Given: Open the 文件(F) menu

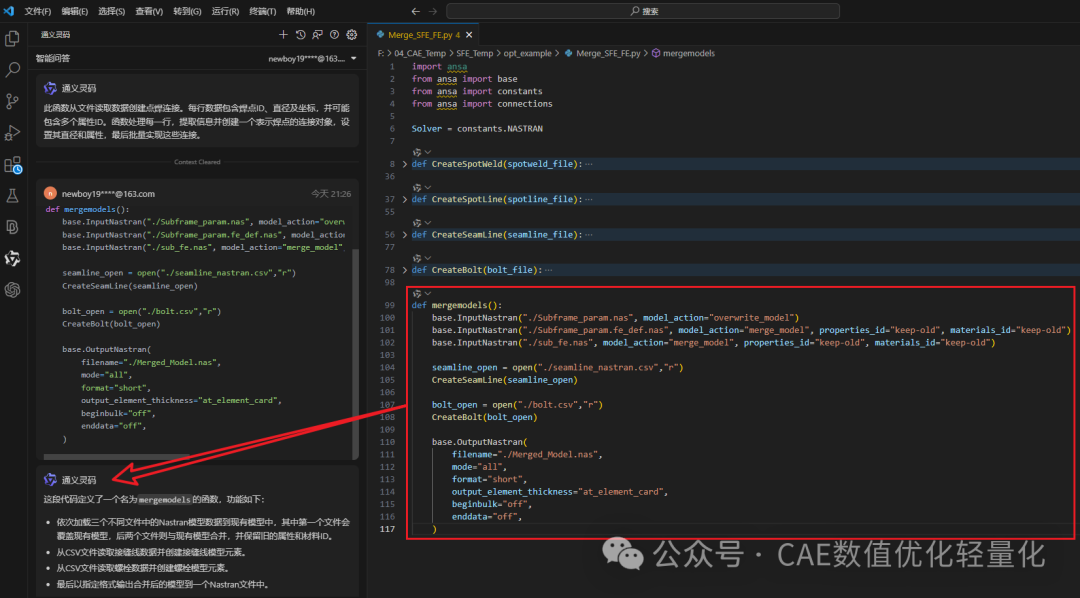Looking at the screenshot, I should [x=38, y=11].
